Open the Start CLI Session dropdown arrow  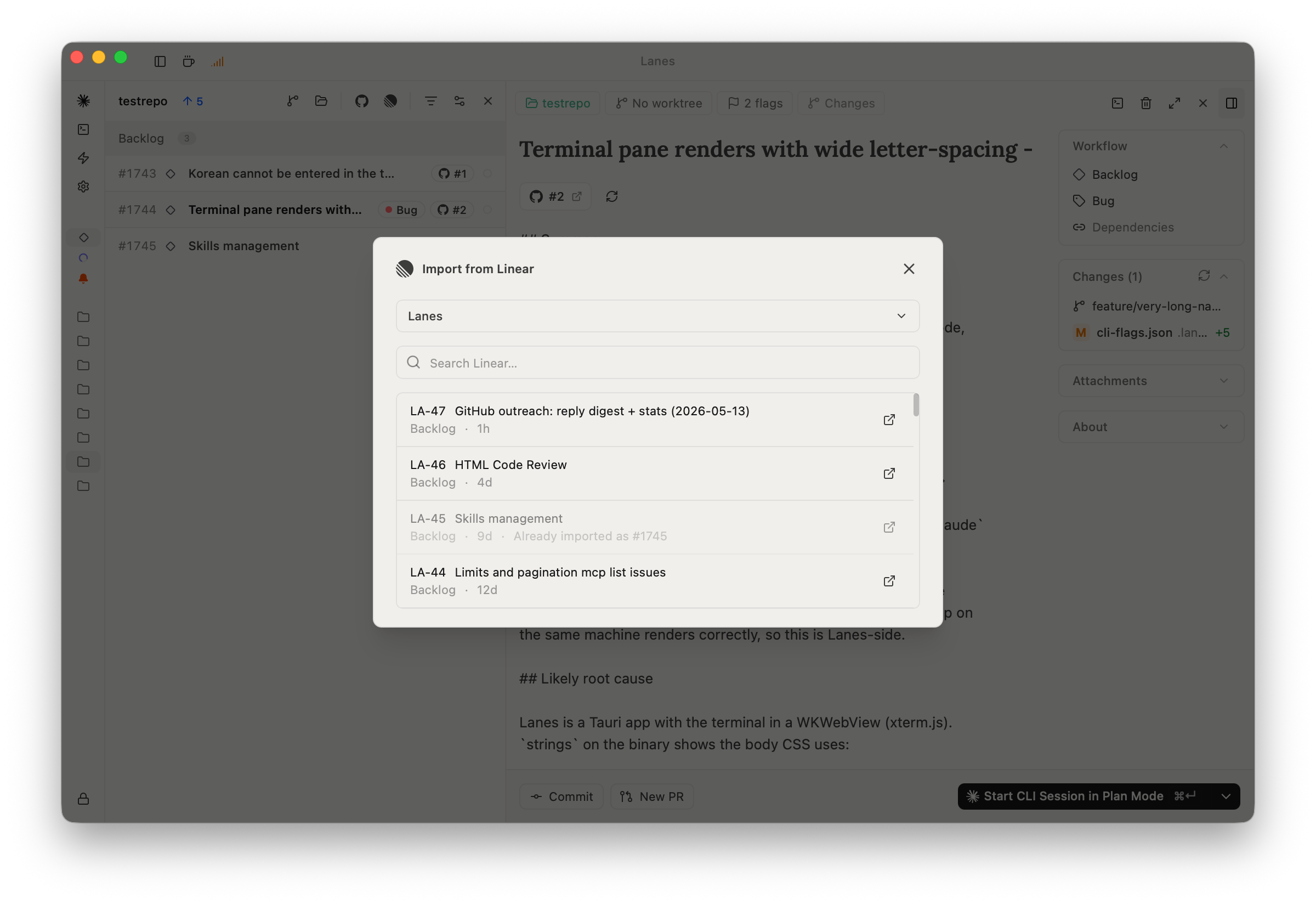pyautogui.click(x=1226, y=796)
